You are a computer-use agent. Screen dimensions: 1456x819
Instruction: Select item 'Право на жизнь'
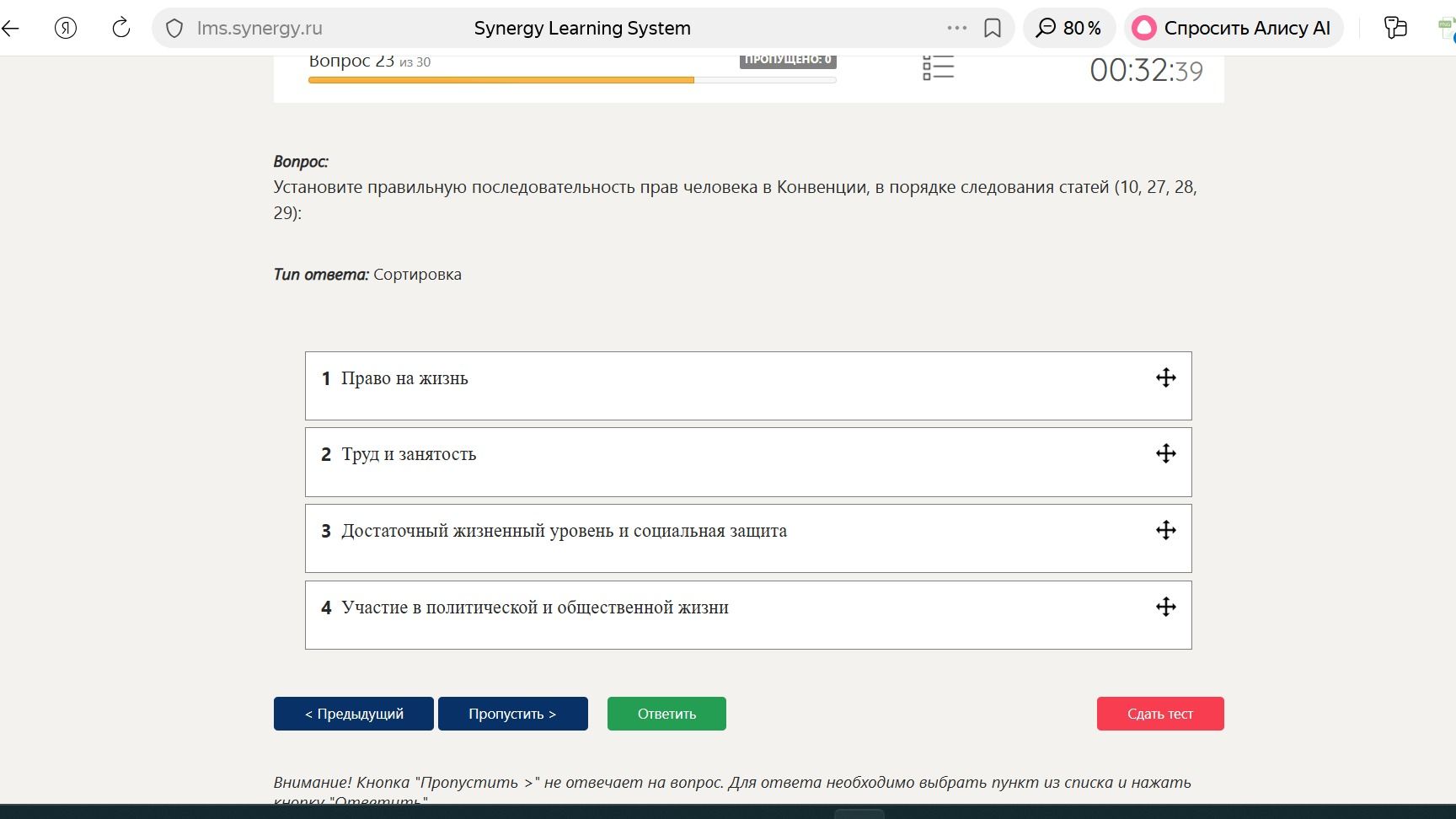[x=748, y=386]
